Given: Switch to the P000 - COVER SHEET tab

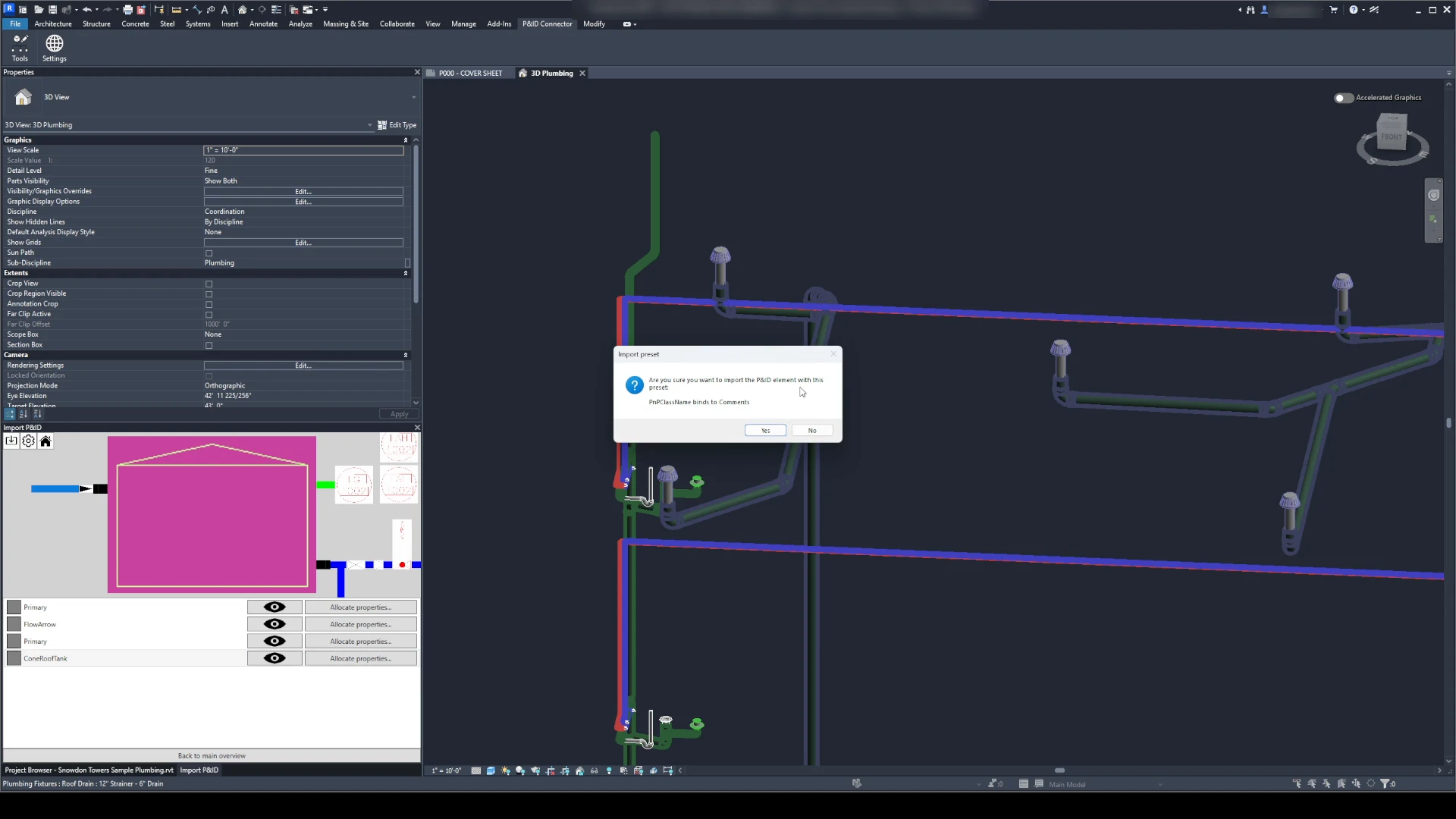Looking at the screenshot, I should (469, 74).
